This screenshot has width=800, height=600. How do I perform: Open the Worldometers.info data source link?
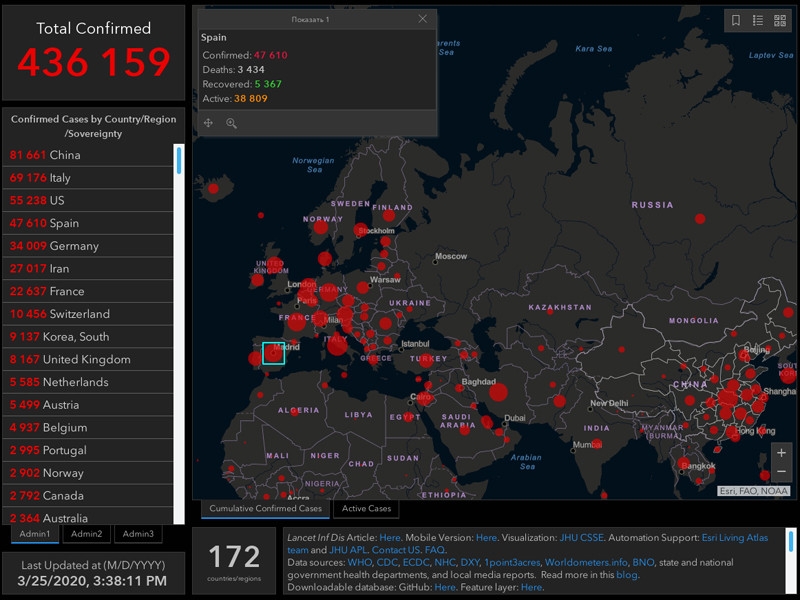coord(587,562)
